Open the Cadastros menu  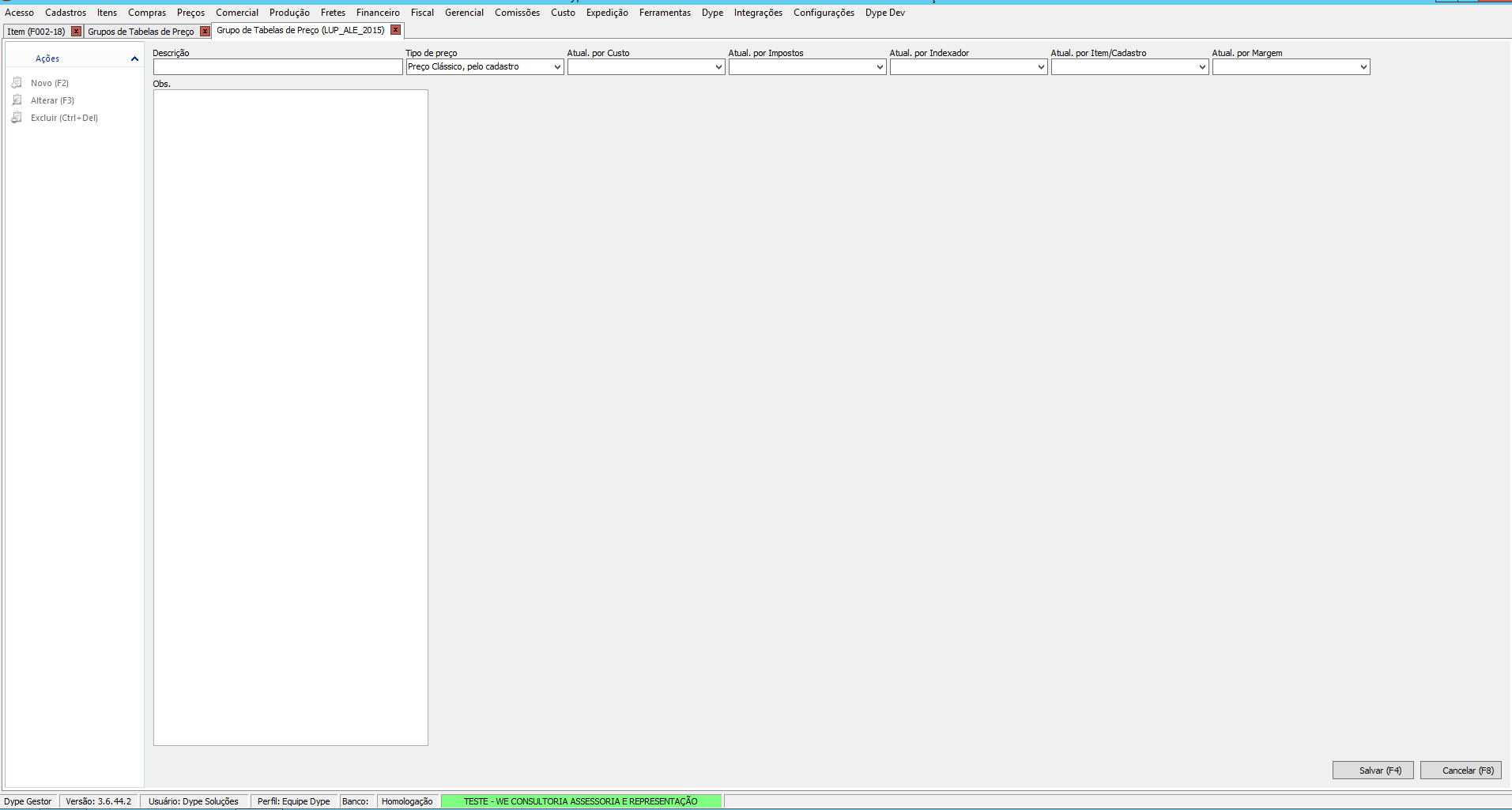(66, 13)
